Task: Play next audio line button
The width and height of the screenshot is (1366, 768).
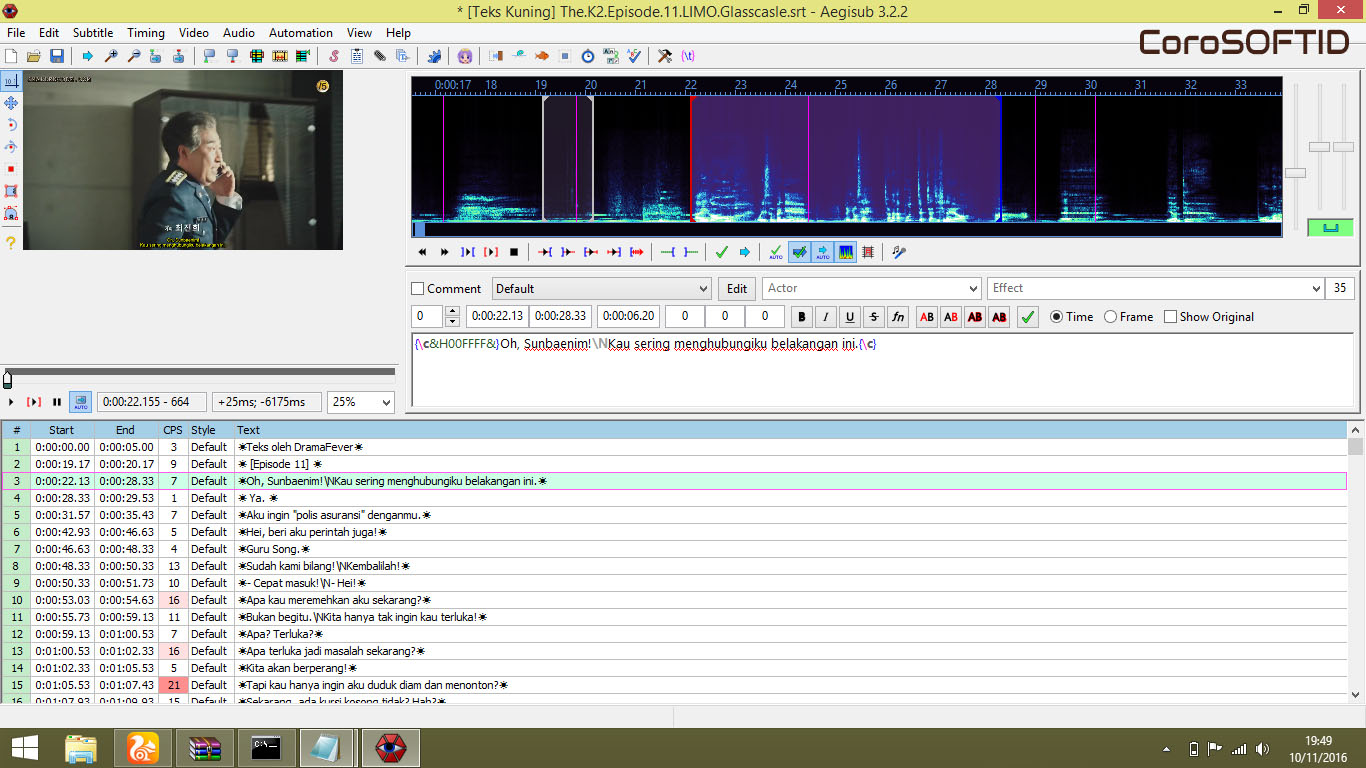Action: (x=446, y=252)
